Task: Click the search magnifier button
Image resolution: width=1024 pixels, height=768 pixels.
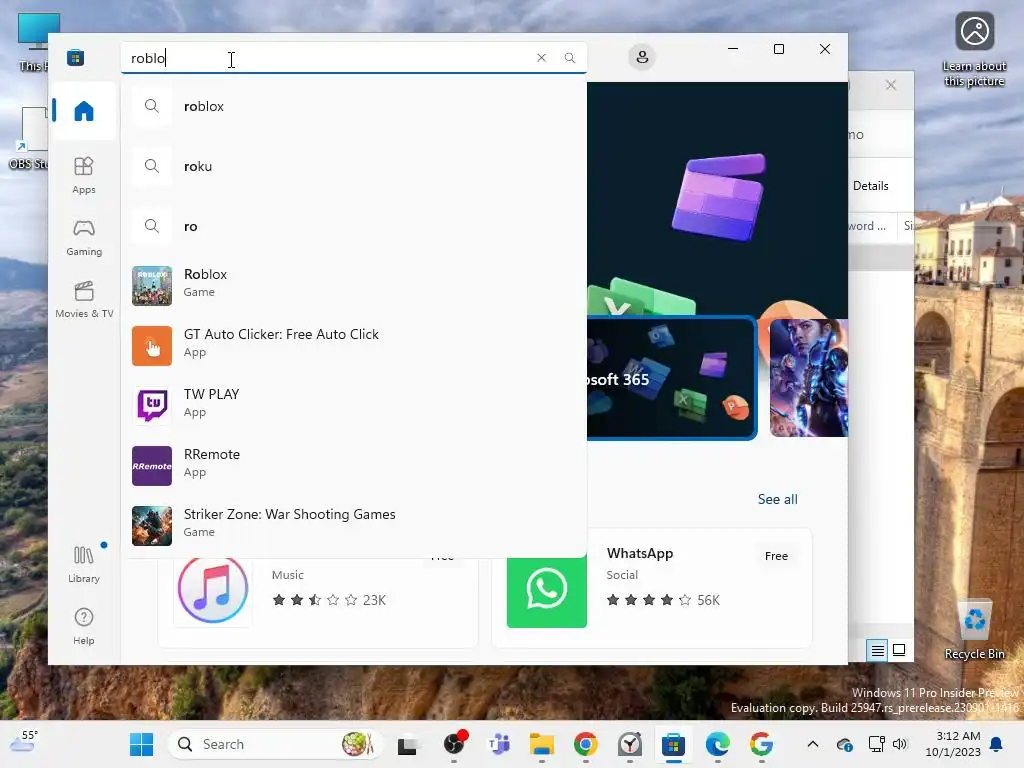Action: point(570,57)
